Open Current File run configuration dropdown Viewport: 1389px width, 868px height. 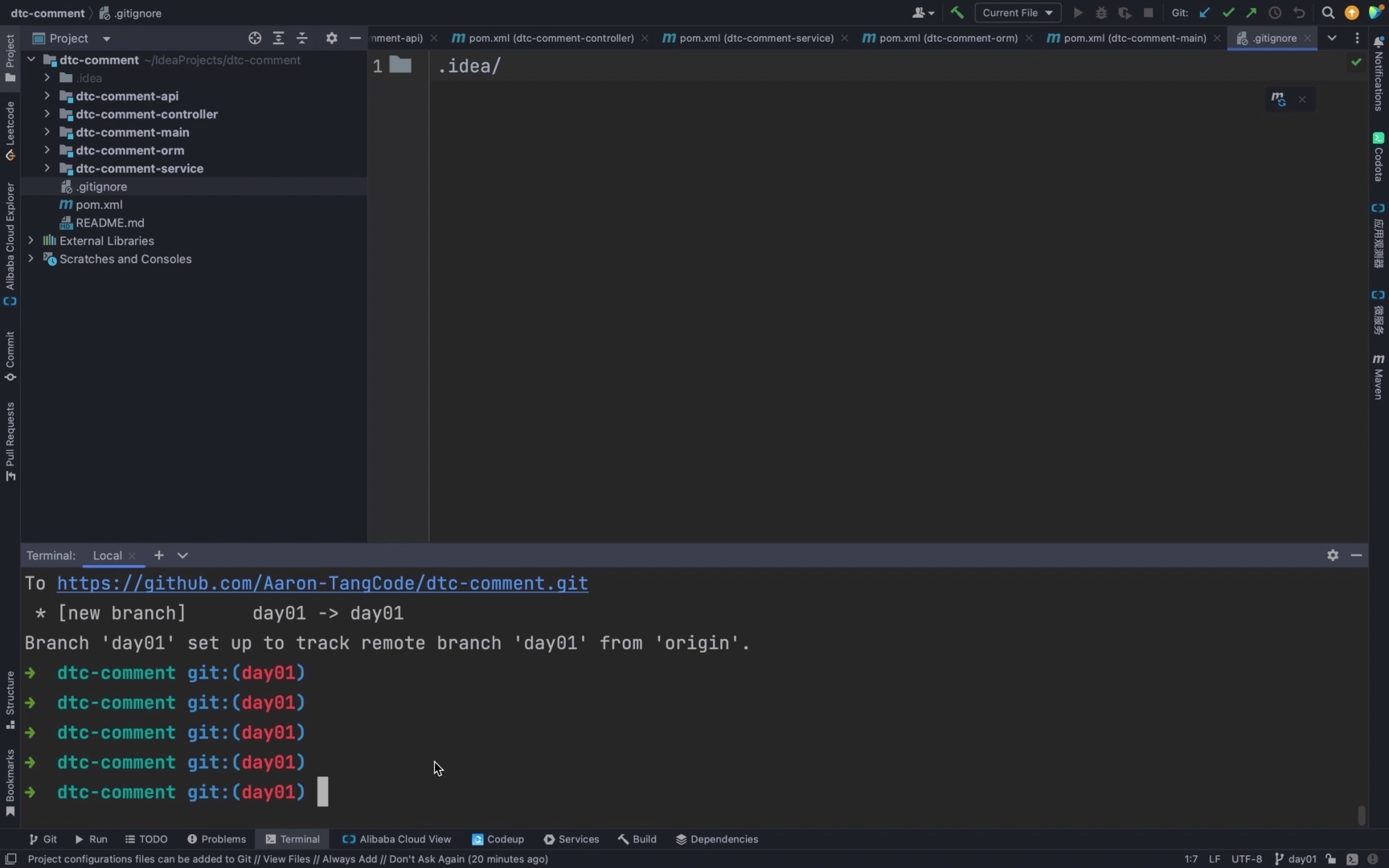point(1018,13)
